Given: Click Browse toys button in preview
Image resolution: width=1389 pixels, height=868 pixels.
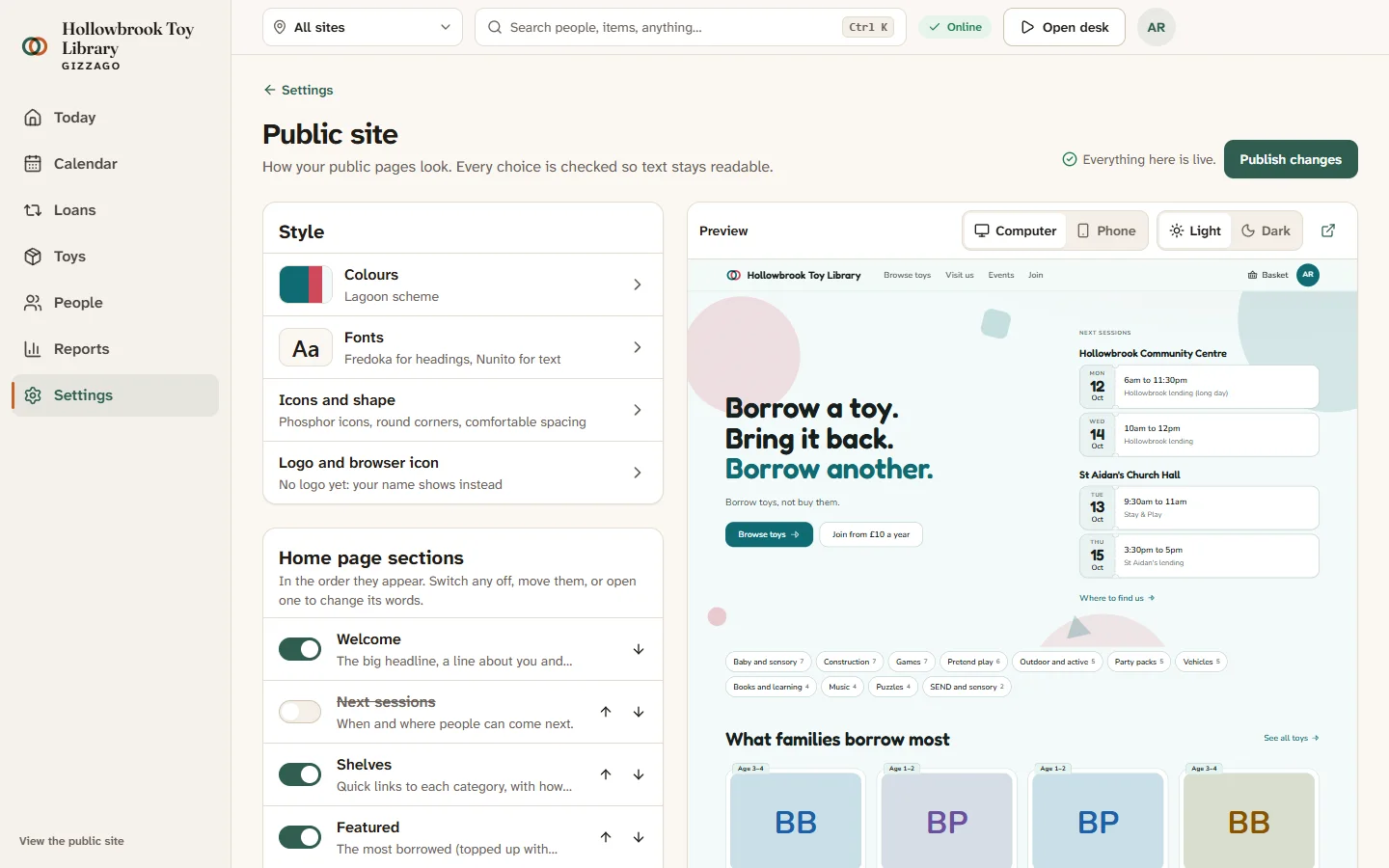Looking at the screenshot, I should (769, 534).
